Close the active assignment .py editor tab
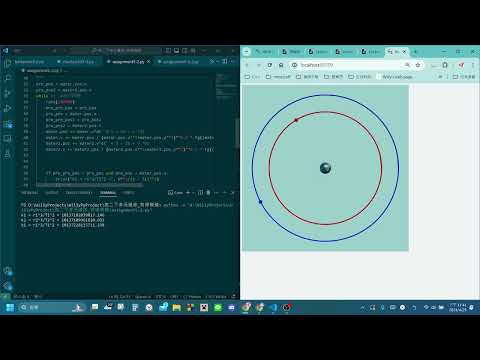Viewport: 480px width, 360px height. click(x=149, y=62)
